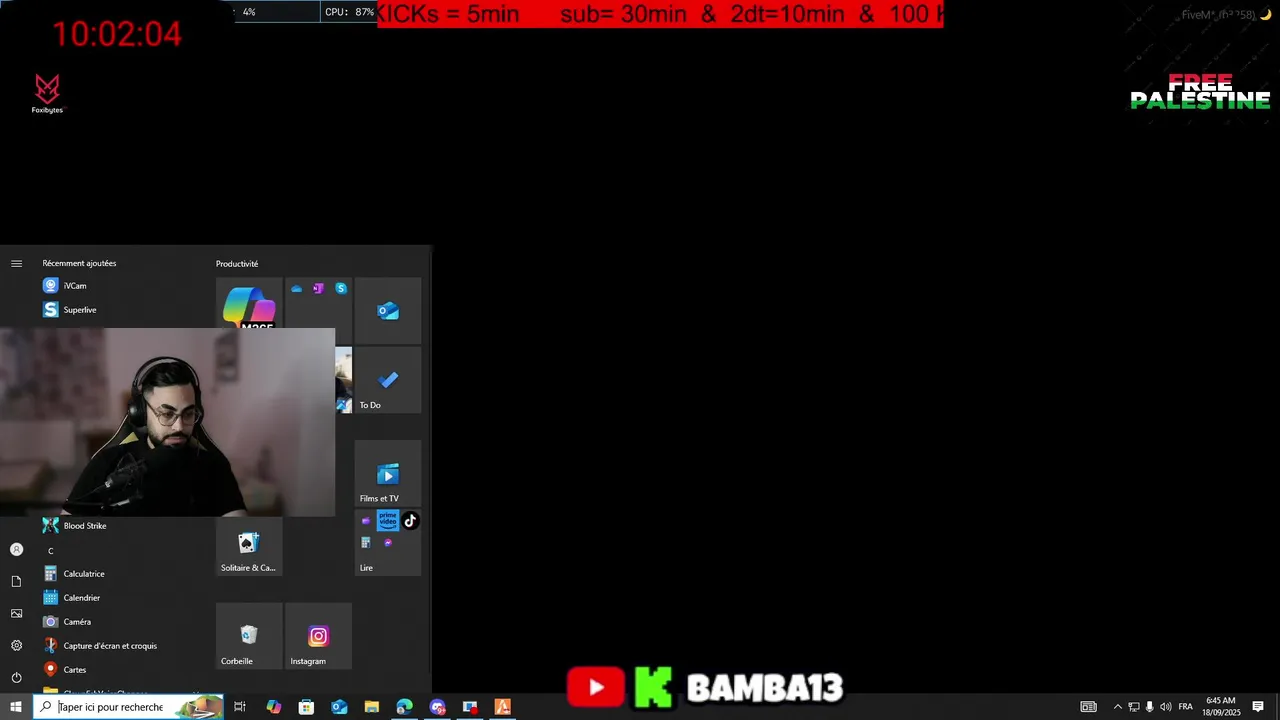Open the Outlook tile in Productivité
1280x720 pixels.
tap(388, 311)
